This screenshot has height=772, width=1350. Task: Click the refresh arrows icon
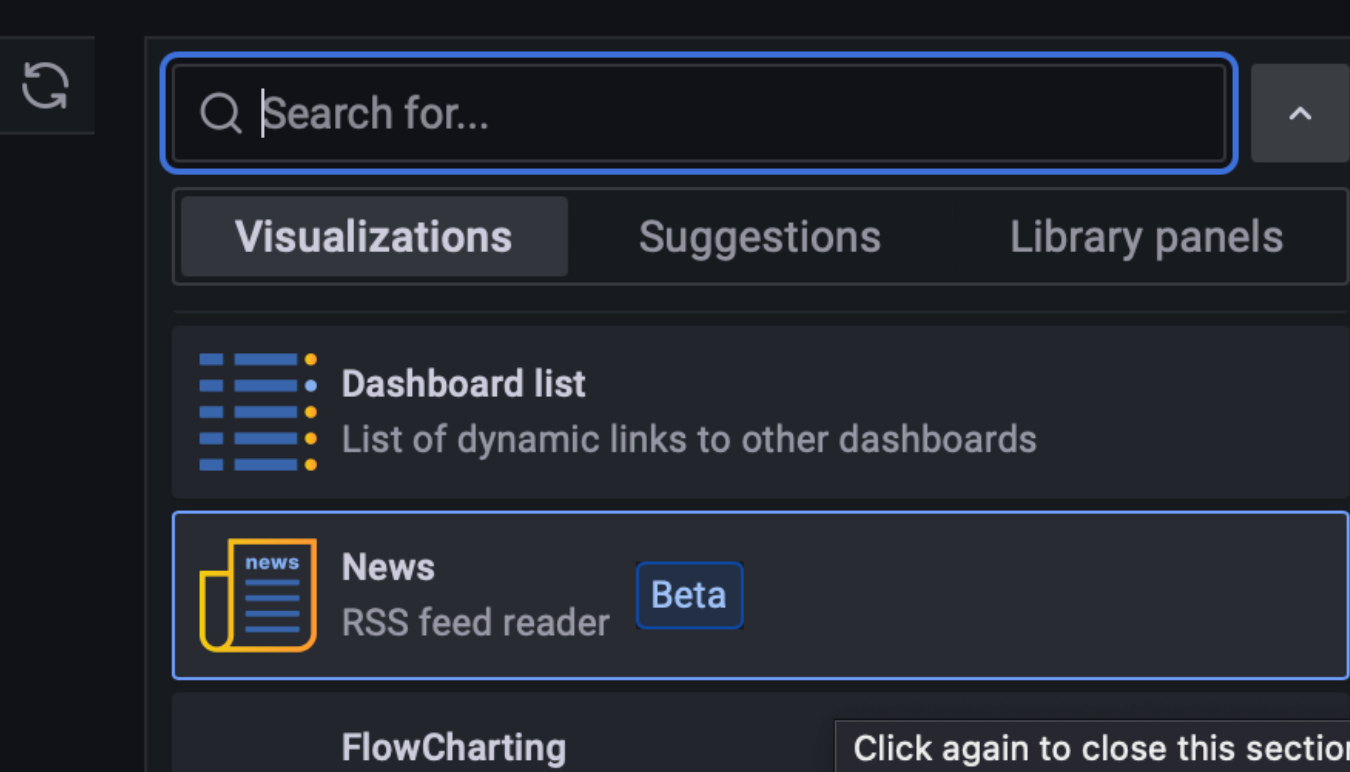(45, 85)
